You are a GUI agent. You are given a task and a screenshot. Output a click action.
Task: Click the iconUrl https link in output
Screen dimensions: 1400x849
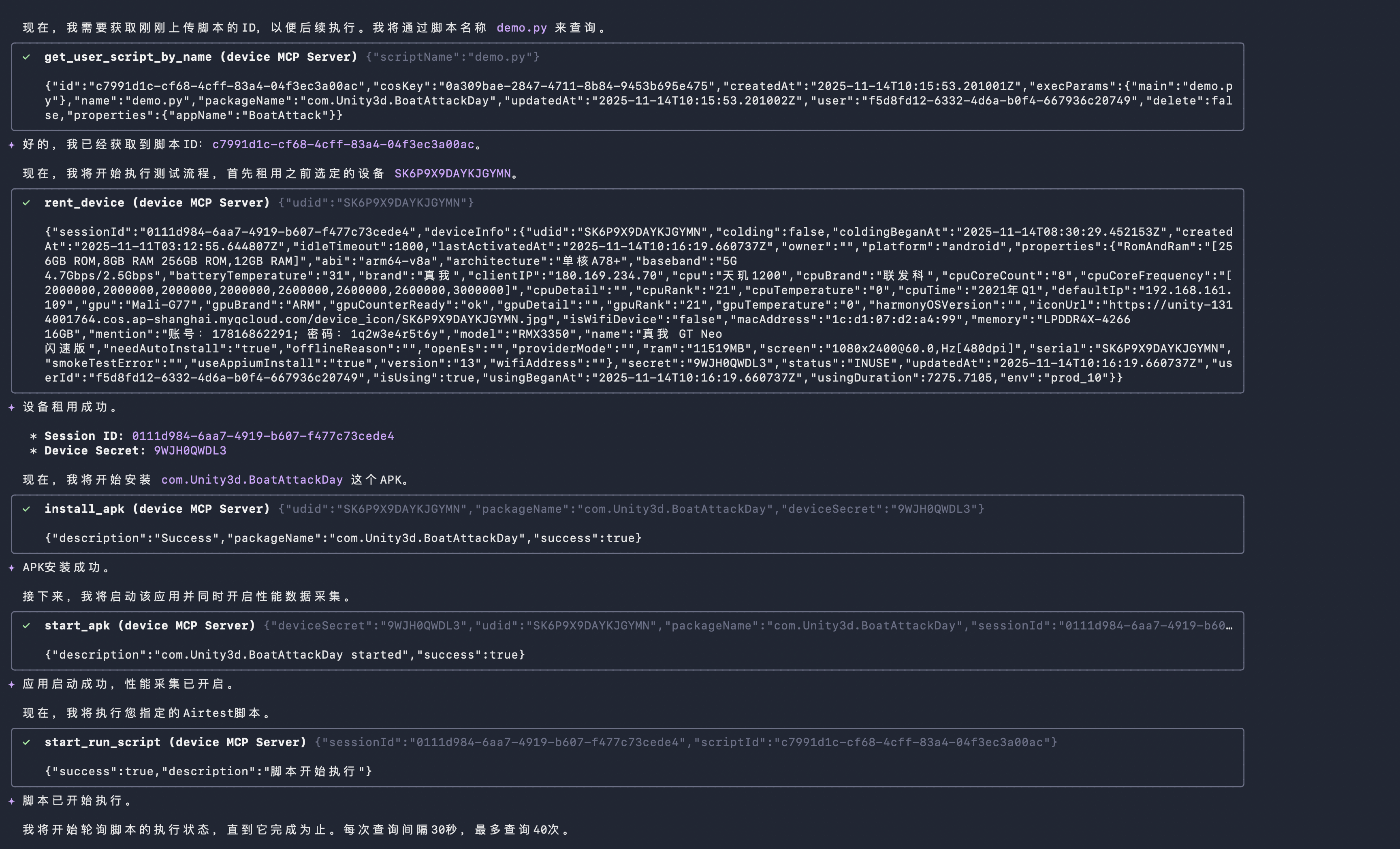coord(1170,305)
